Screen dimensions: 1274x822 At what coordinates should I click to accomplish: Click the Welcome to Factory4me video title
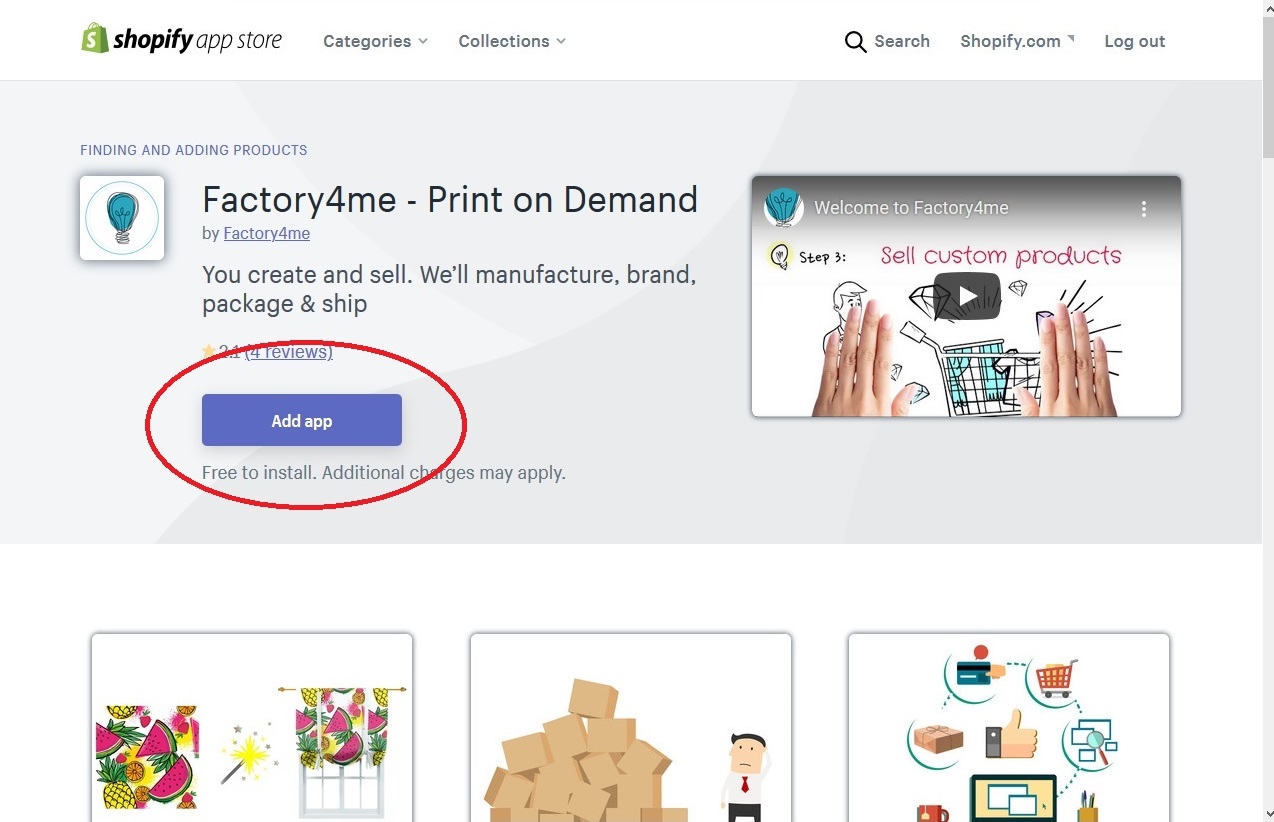click(911, 208)
